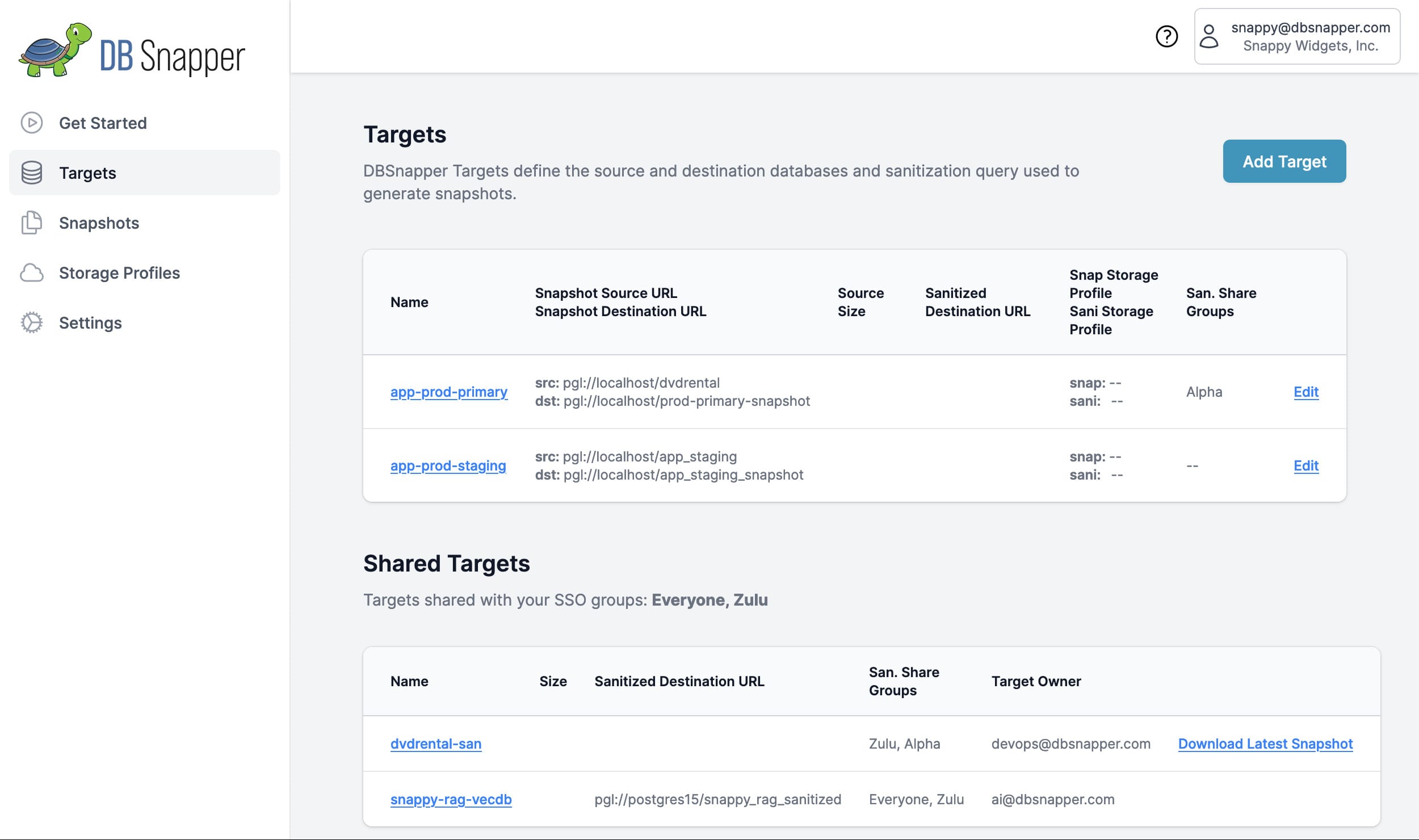Open the Get Started menu item
This screenshot has width=1419, height=840.
tap(145, 123)
